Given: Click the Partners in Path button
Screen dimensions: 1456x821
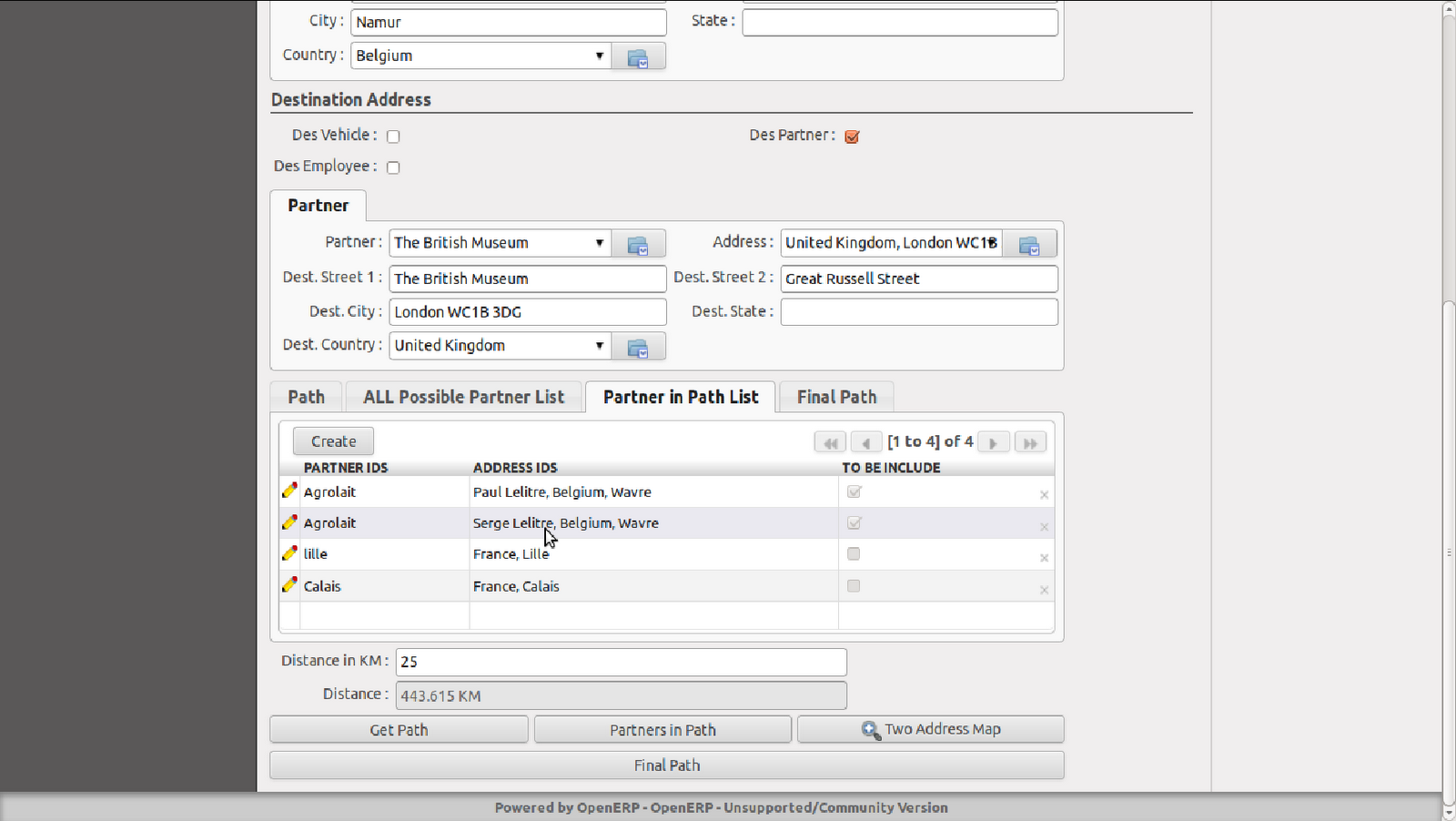Looking at the screenshot, I should (662, 730).
